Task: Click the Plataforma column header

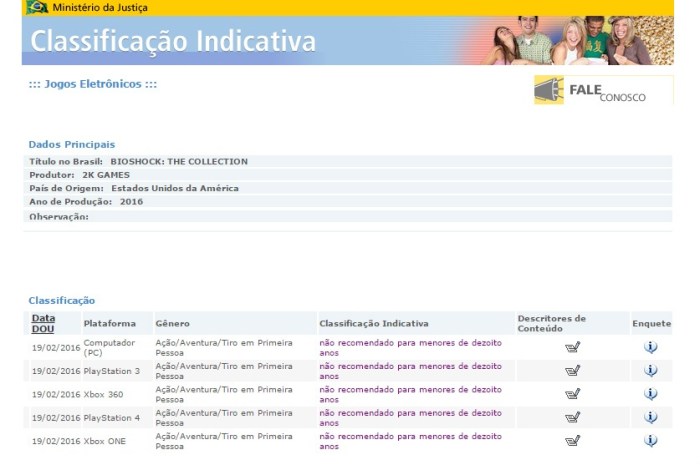Action: coord(109,324)
